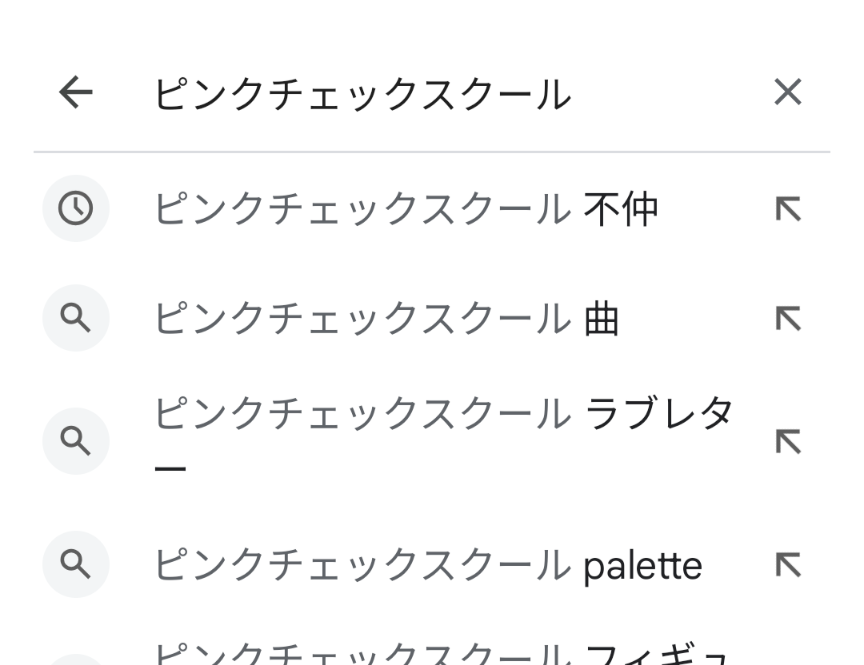The image size is (864, 665).
Task: Click the magnifier icon beside ラブレター suggestion
Action: pyautogui.click(x=76, y=440)
